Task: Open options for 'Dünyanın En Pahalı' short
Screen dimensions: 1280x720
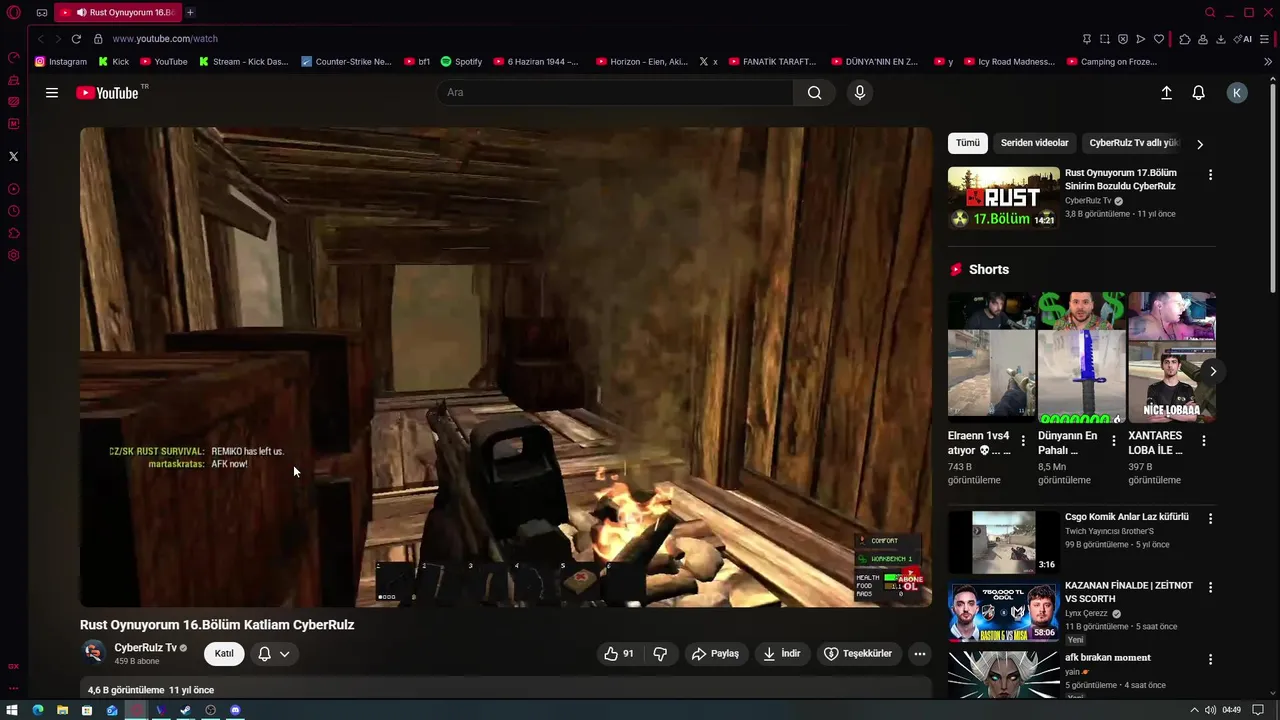Action: pos(1113,441)
